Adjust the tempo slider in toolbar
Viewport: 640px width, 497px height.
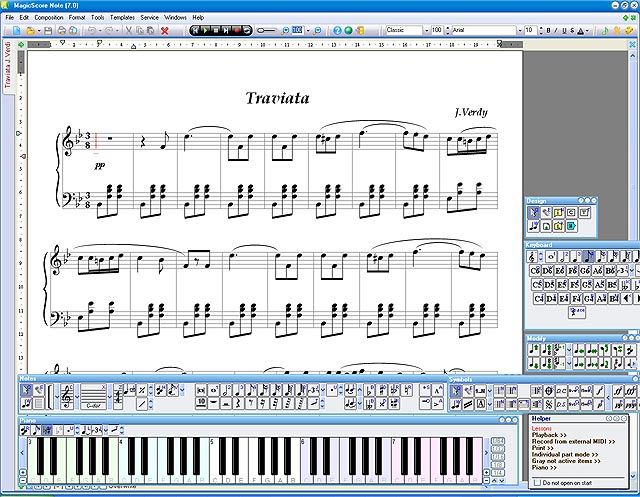point(266,31)
